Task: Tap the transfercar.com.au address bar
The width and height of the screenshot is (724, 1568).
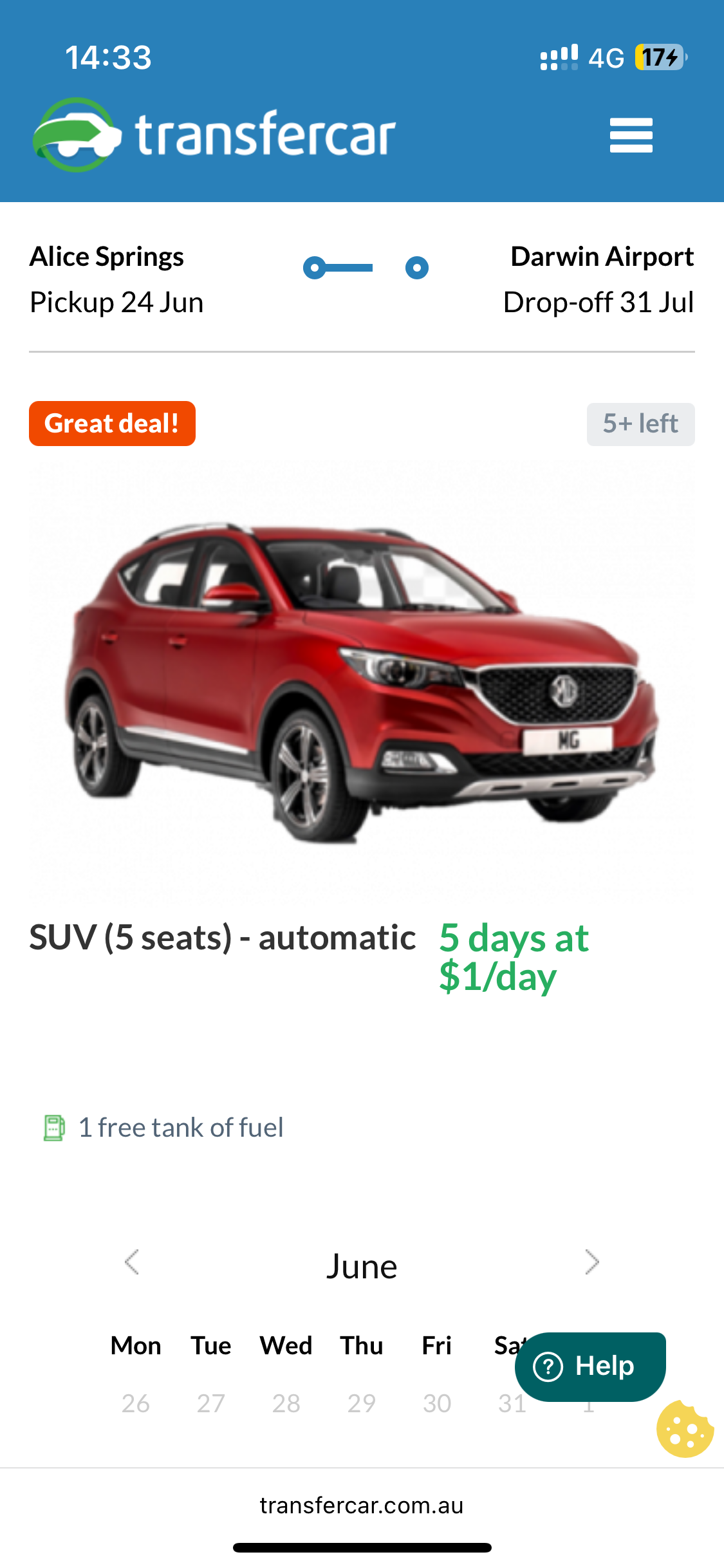Action: tap(362, 1506)
